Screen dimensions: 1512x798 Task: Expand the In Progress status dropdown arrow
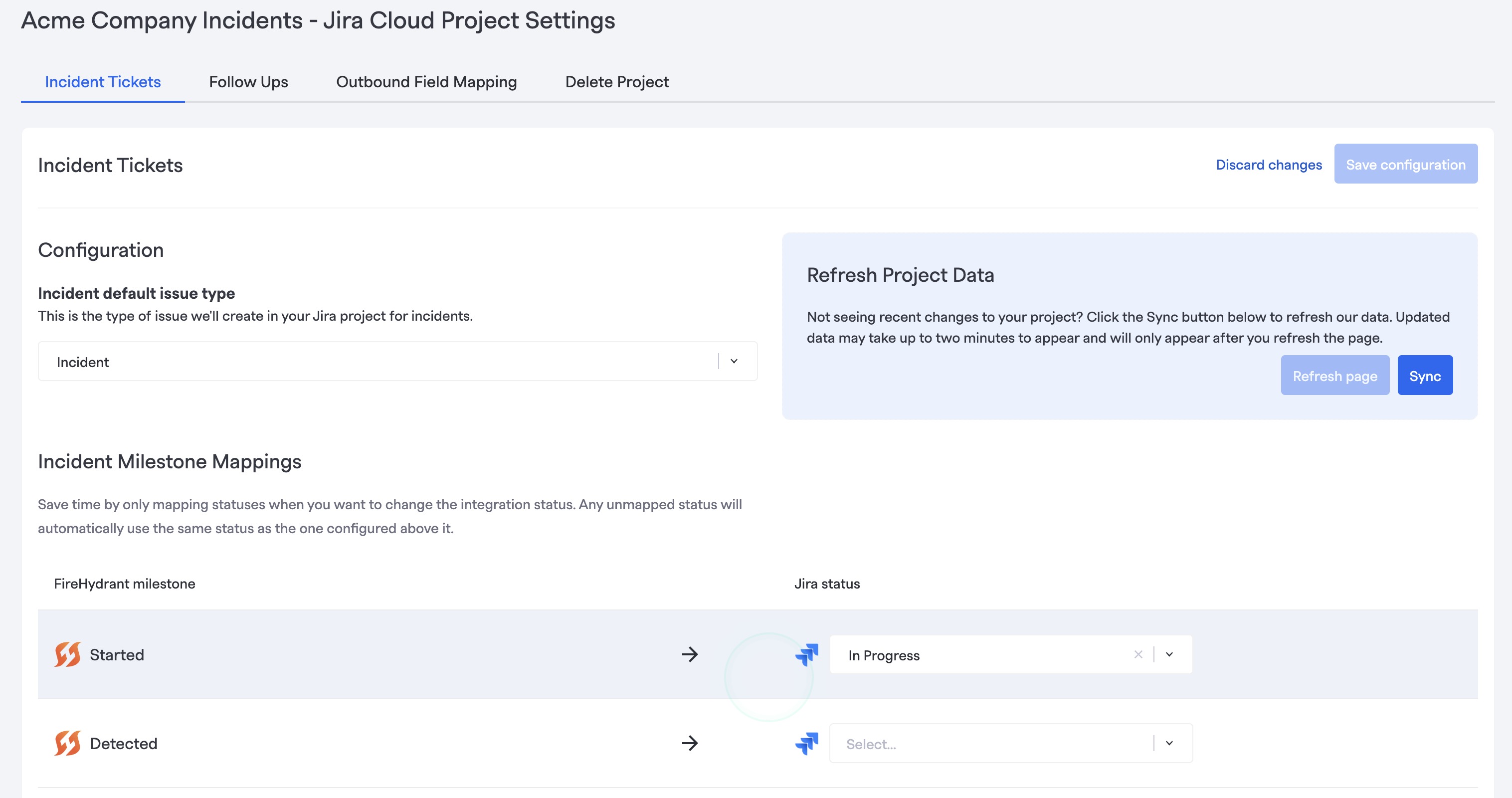[1169, 654]
